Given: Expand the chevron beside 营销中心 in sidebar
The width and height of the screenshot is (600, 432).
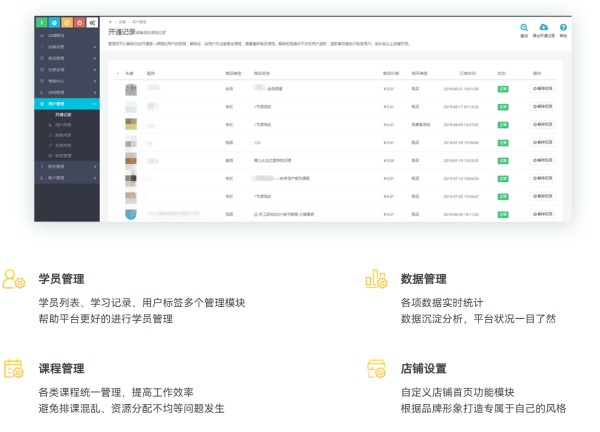Looking at the screenshot, I should tap(95, 81).
